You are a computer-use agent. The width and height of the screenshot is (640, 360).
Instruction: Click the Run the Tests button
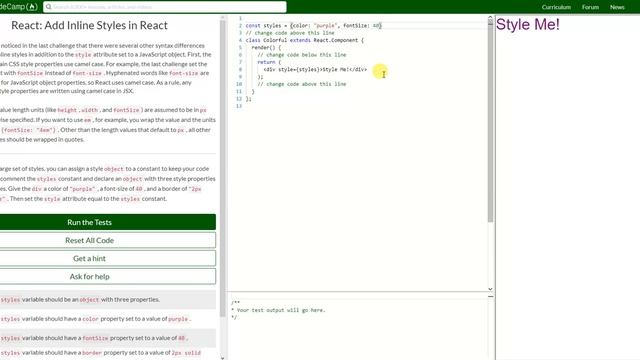click(x=108, y=222)
